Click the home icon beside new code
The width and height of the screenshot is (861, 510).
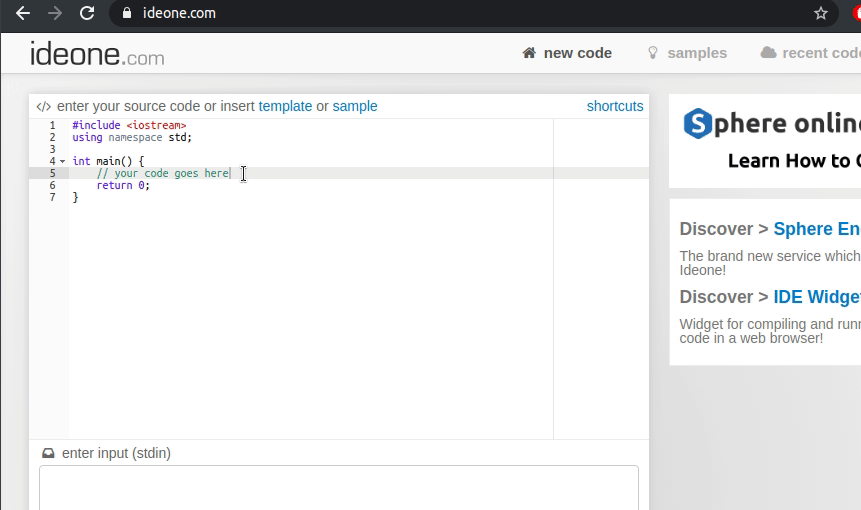point(529,53)
